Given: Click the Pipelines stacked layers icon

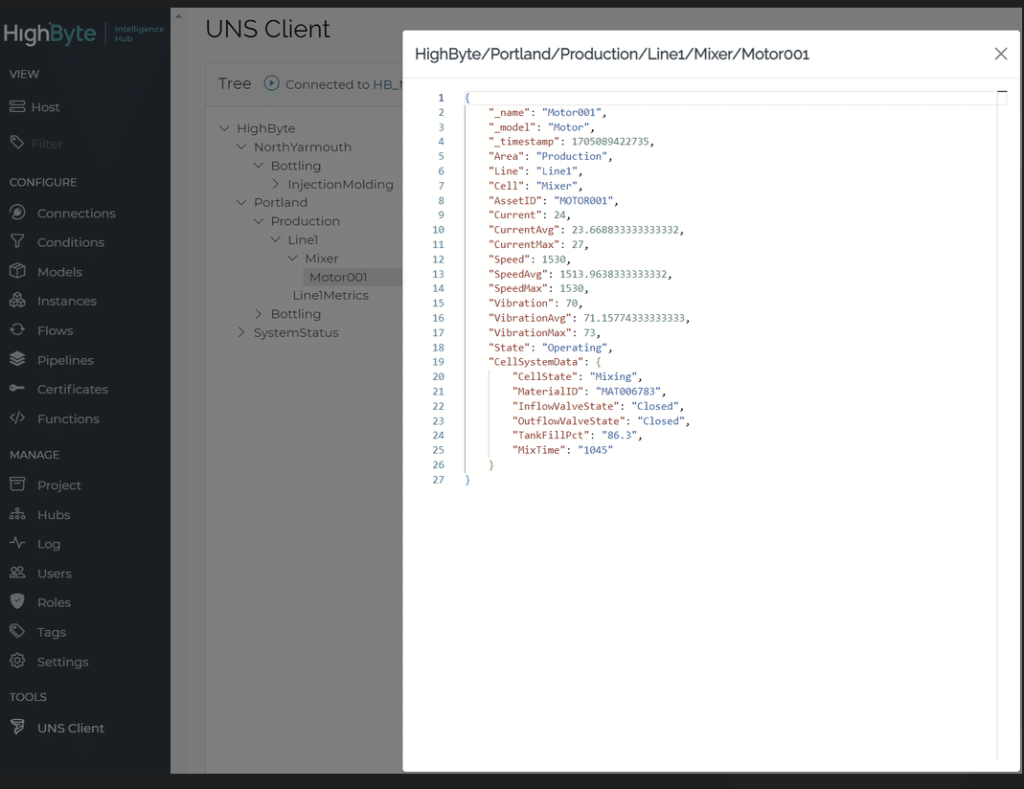Looking at the screenshot, I should 17,360.
